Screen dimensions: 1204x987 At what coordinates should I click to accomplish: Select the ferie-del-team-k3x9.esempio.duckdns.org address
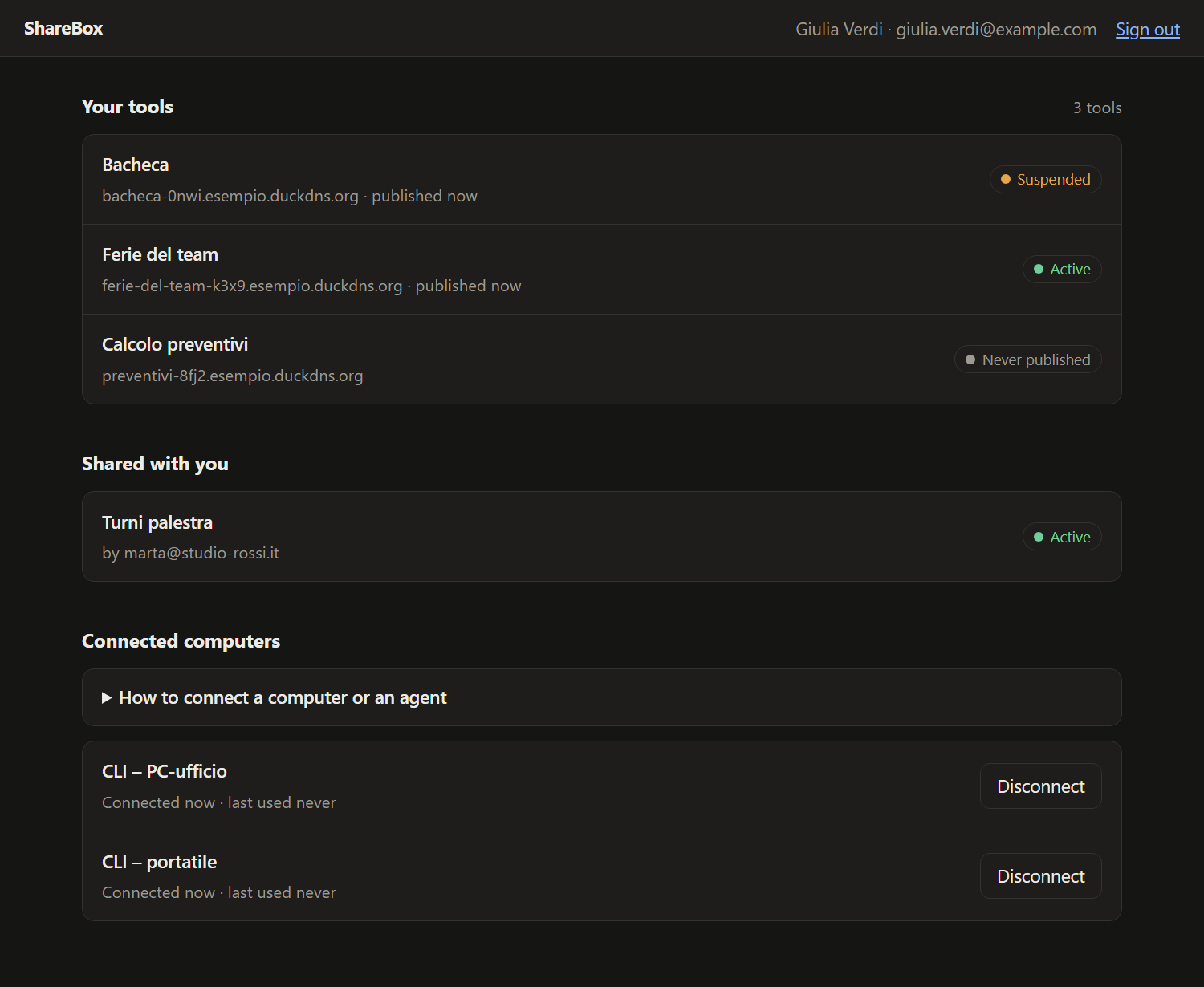pyautogui.click(x=252, y=286)
